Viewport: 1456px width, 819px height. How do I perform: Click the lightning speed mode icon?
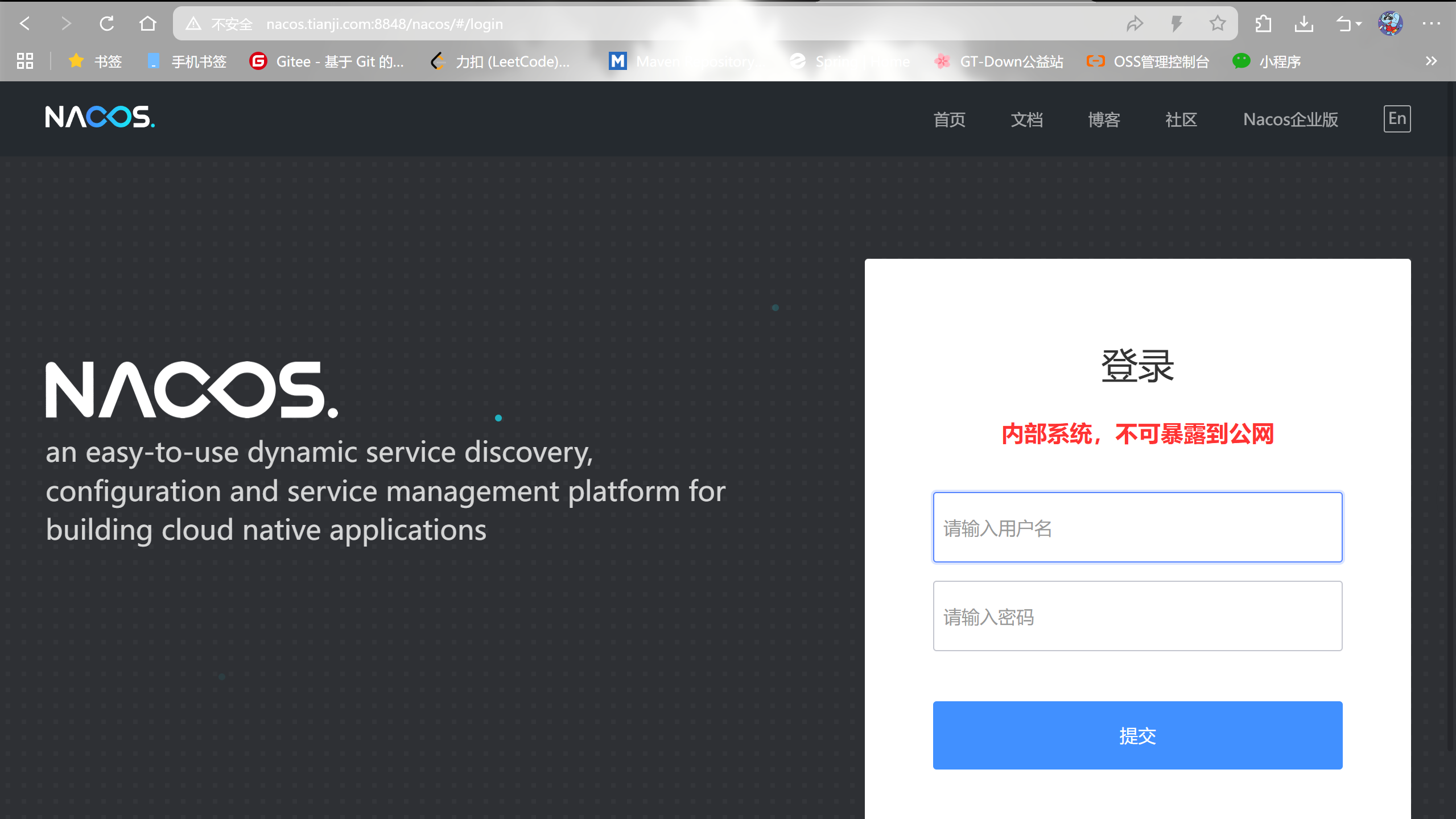[1176, 24]
